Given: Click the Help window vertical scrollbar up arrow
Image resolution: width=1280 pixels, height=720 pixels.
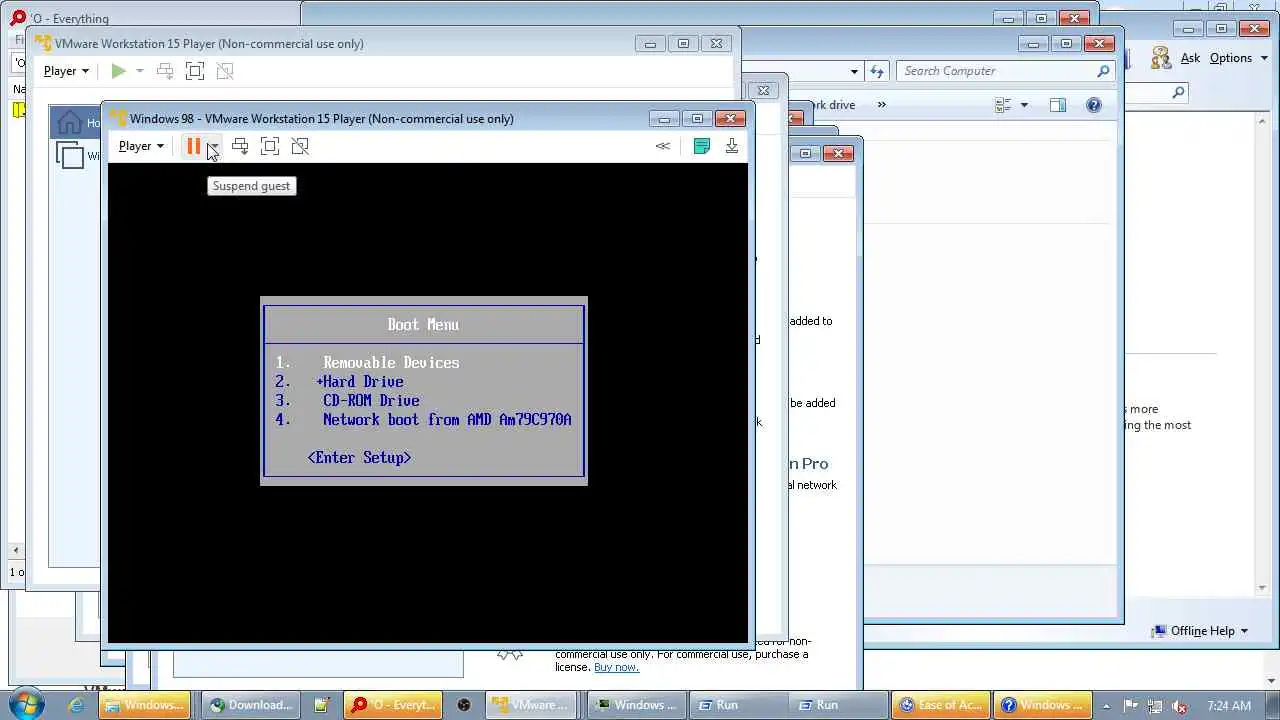Looking at the screenshot, I should tap(1262, 122).
